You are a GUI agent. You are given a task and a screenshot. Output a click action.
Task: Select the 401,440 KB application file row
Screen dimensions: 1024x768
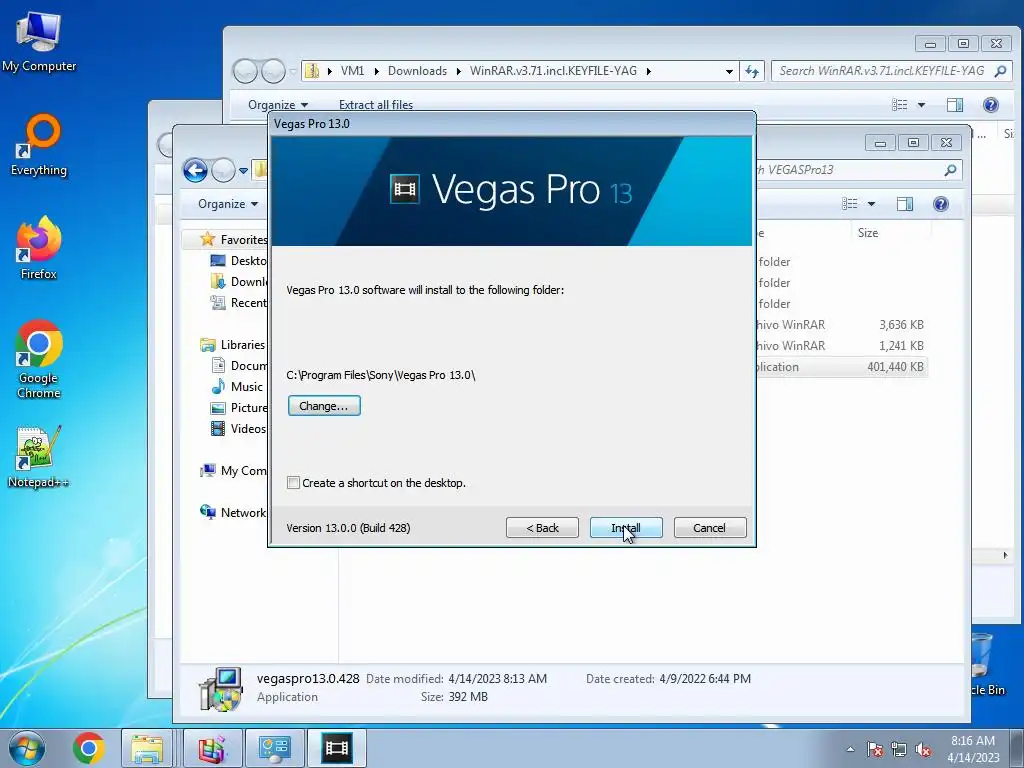click(x=842, y=366)
